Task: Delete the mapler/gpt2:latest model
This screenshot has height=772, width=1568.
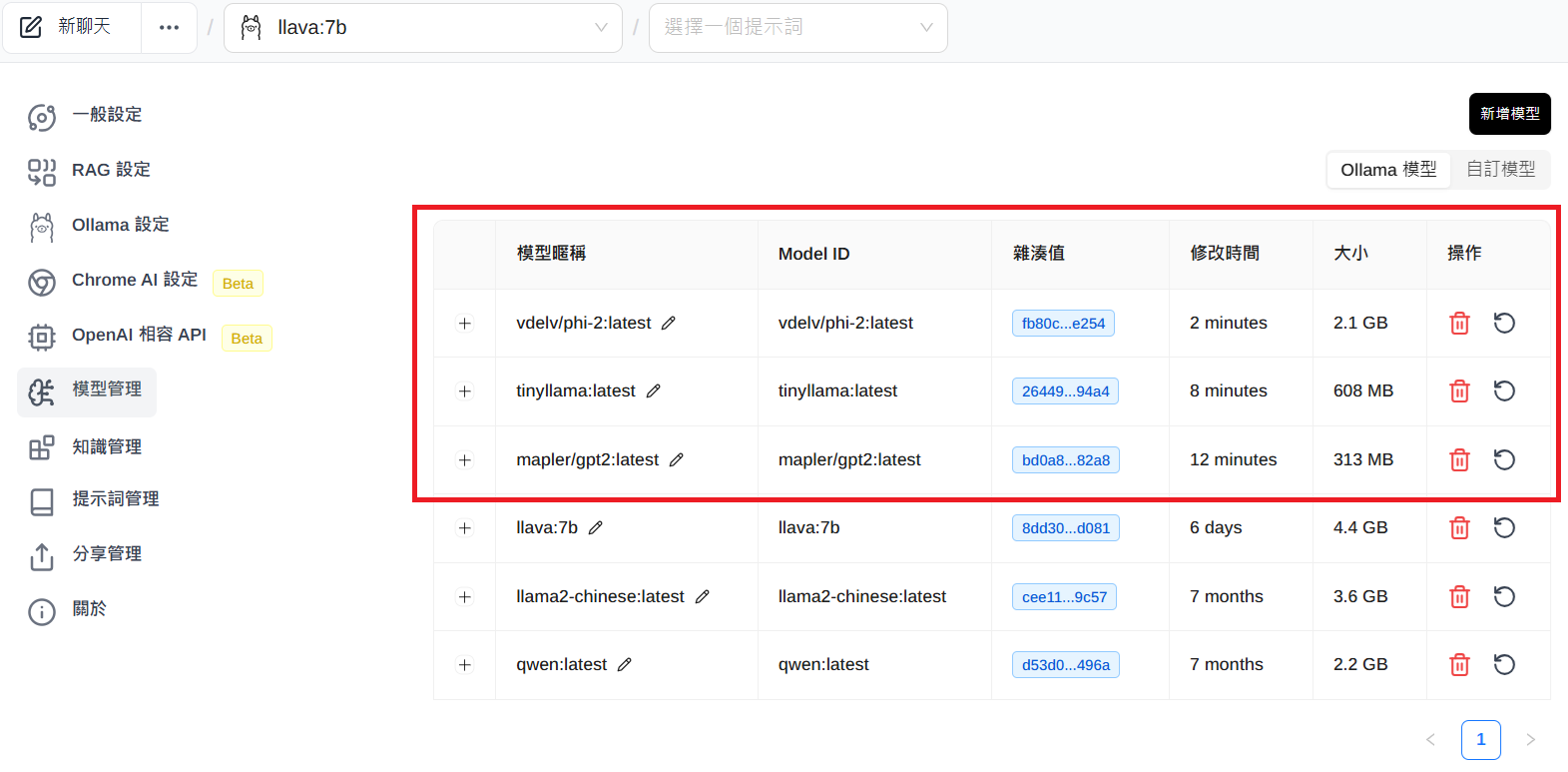Action: click(x=1459, y=459)
